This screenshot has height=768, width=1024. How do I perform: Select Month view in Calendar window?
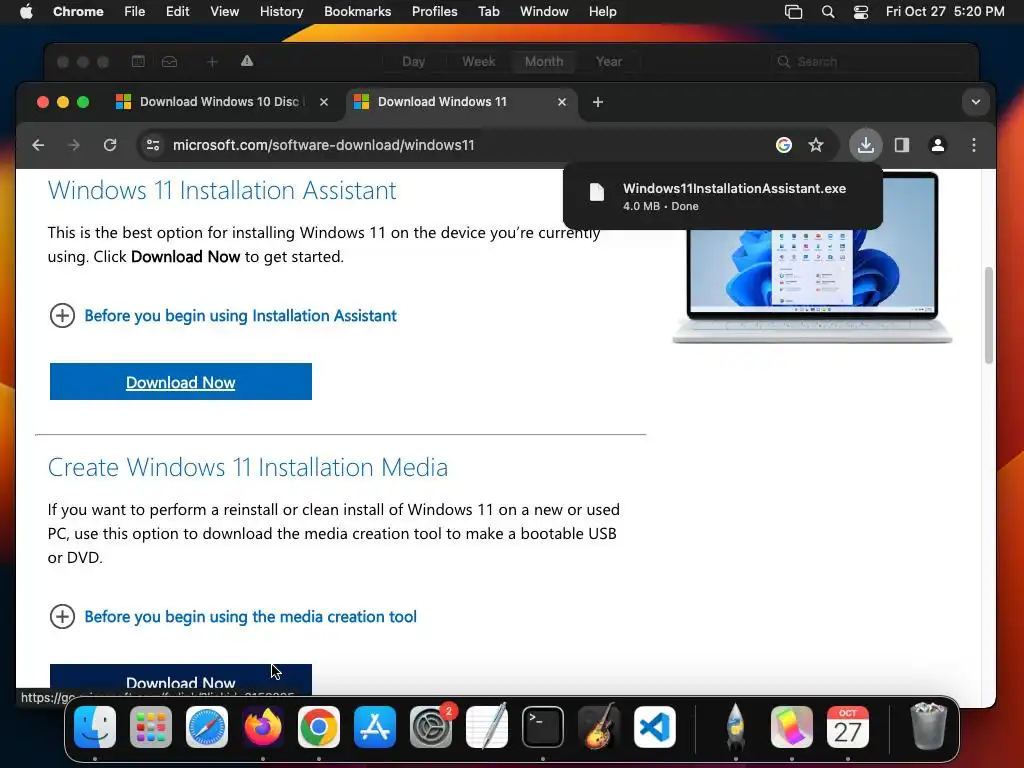click(544, 61)
